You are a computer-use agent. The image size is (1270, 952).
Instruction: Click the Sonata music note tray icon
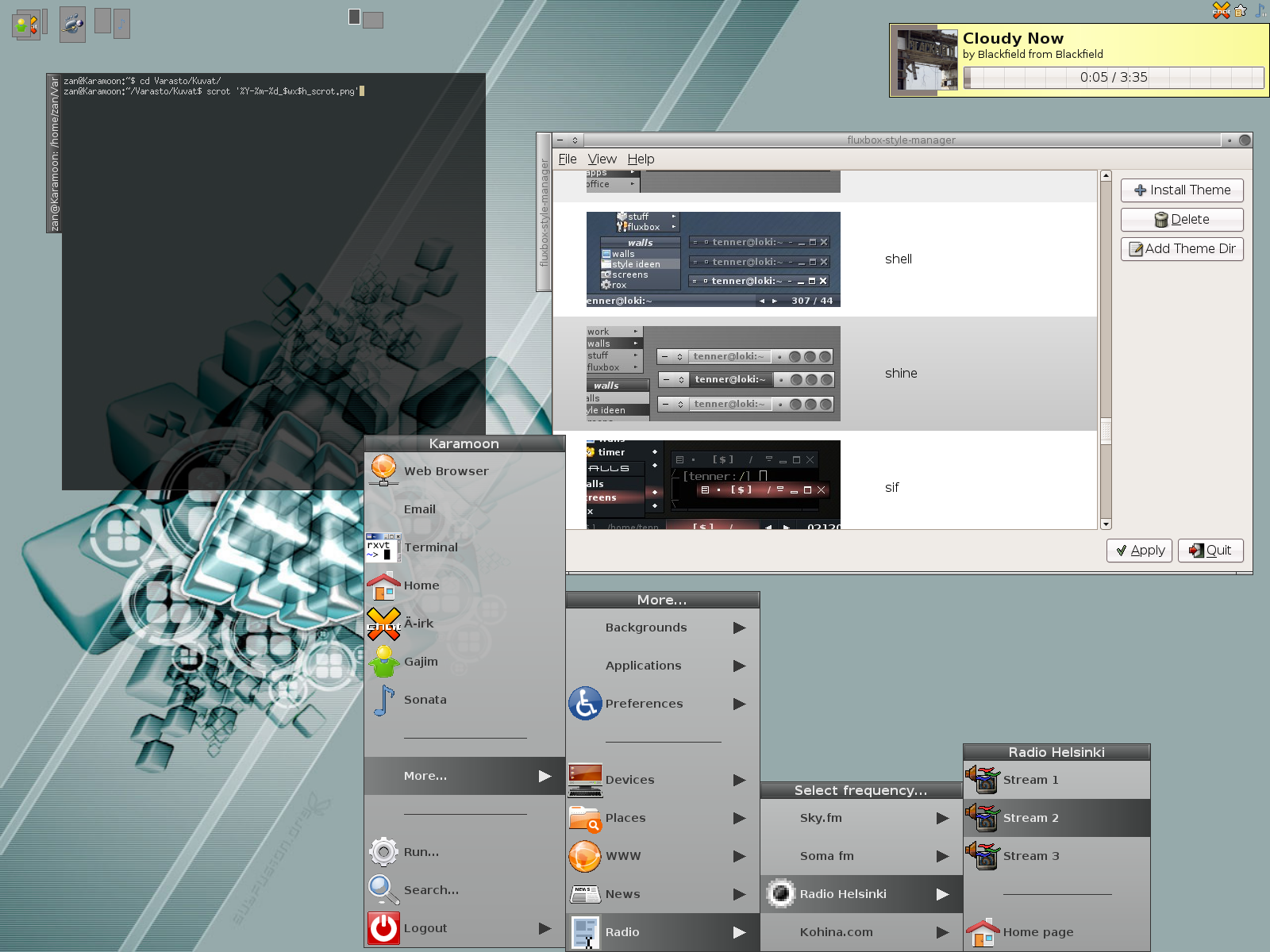[x=1261, y=12]
